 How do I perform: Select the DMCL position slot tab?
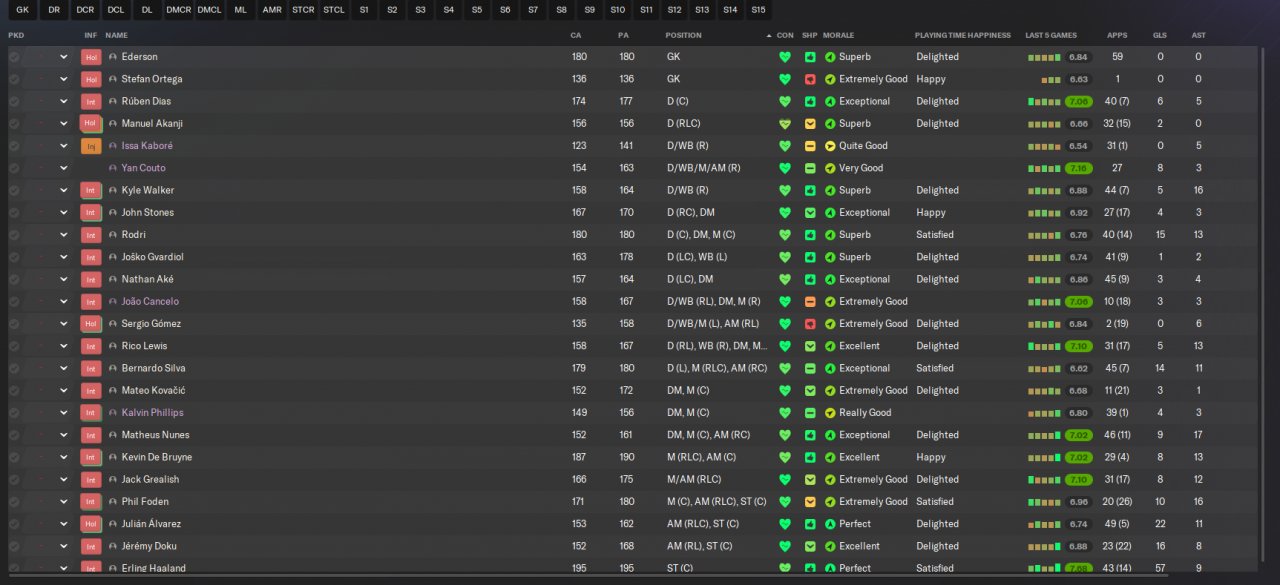[x=210, y=10]
